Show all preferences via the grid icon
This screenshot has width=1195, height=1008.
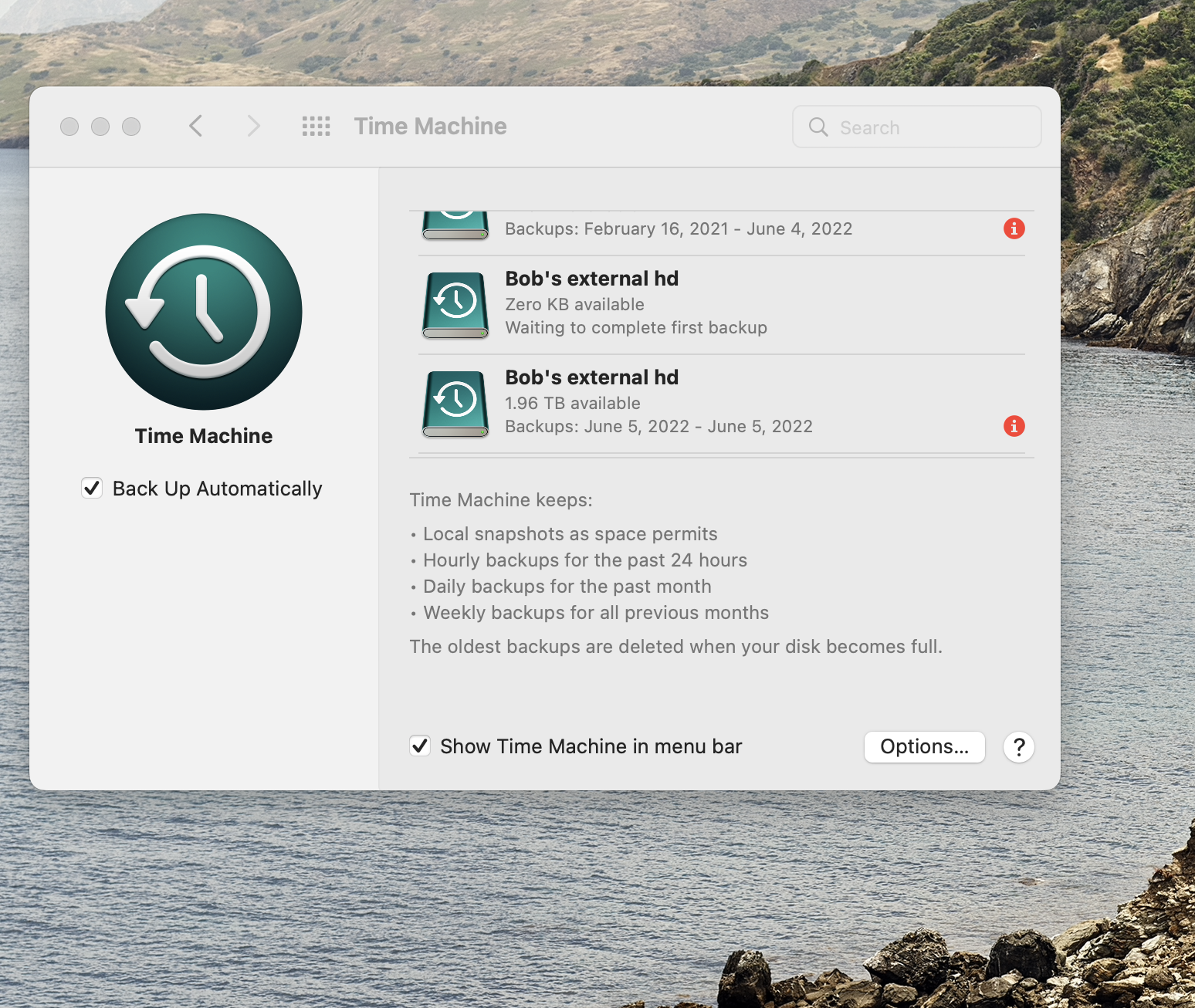pos(316,127)
